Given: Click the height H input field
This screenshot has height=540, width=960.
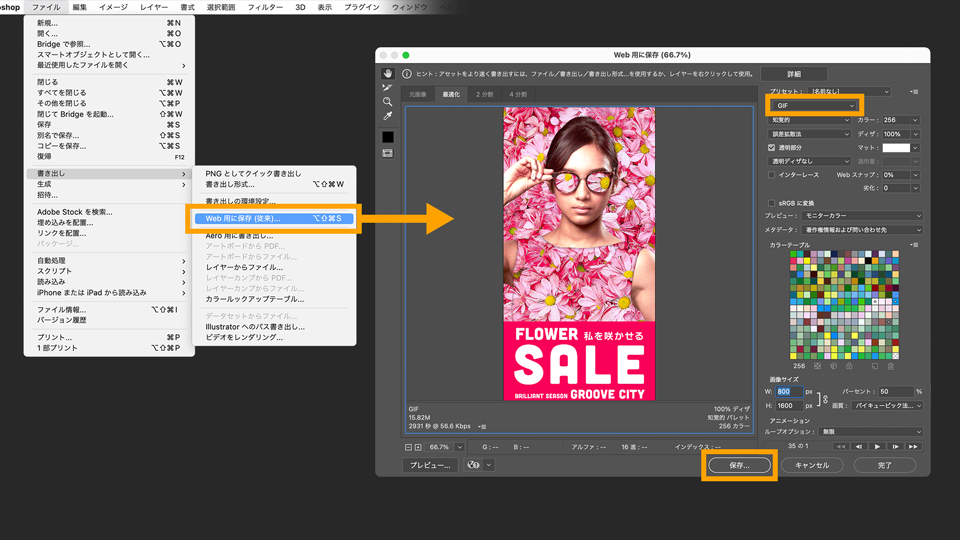Looking at the screenshot, I should (x=789, y=406).
